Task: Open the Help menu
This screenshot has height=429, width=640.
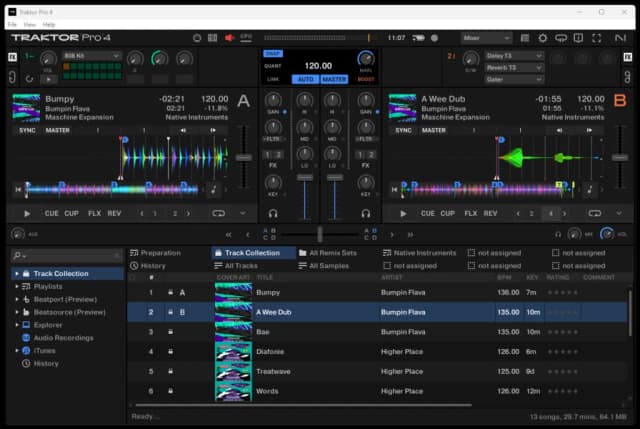Action: tap(49, 24)
